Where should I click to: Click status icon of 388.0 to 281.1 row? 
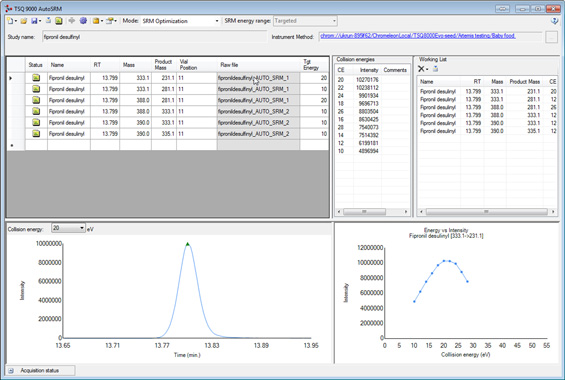[36, 100]
